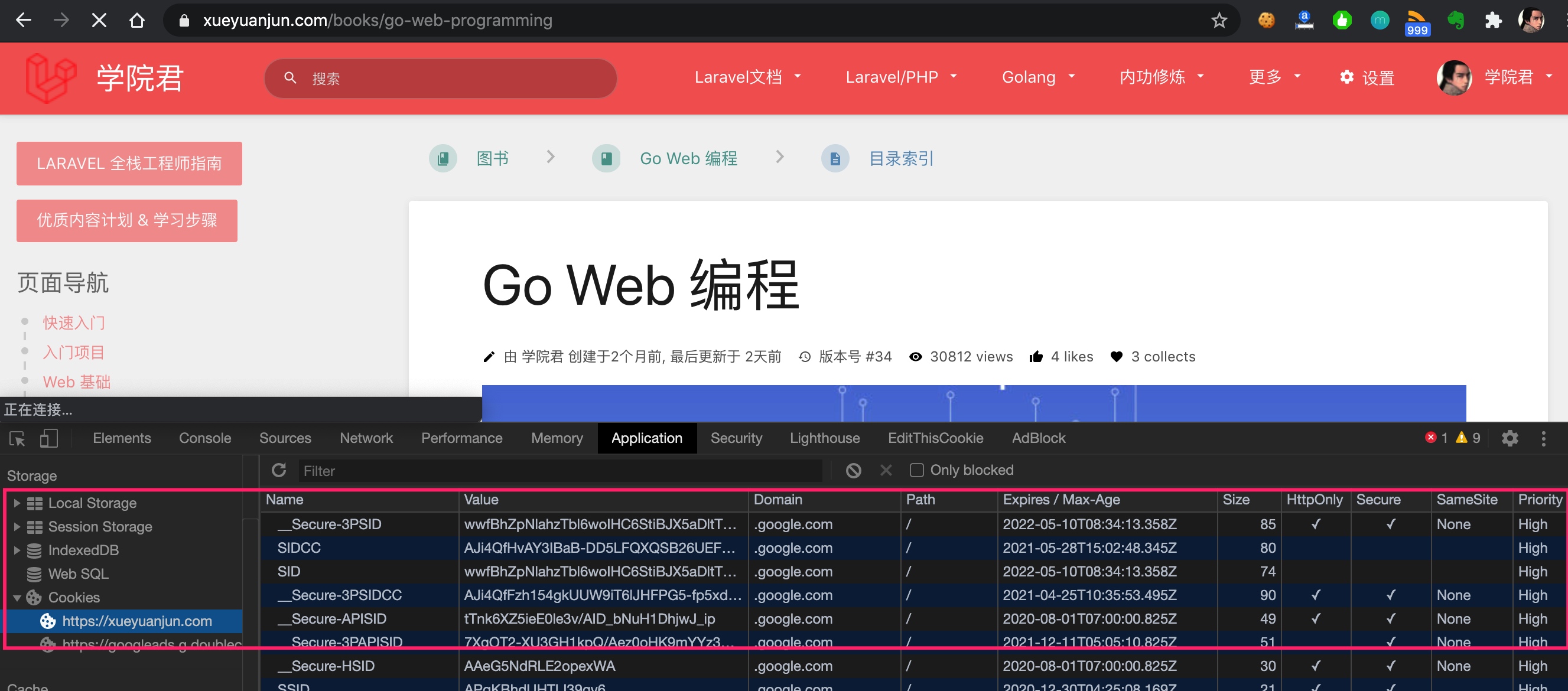This screenshot has width=1568, height=691.
Task: Open the Evernote elephant extension icon
Action: pos(1455,20)
